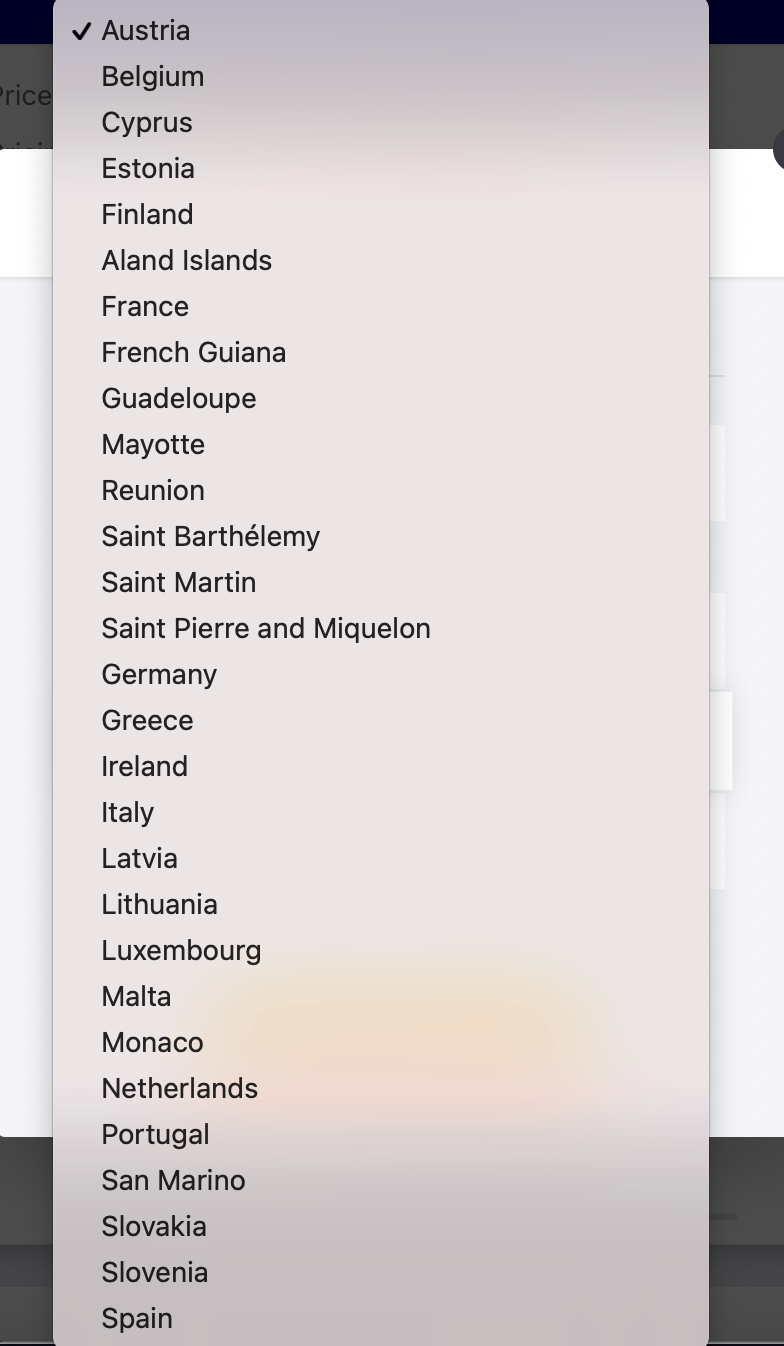Choose French Guiana from the dropdown
The image size is (784, 1346).
[x=194, y=353]
